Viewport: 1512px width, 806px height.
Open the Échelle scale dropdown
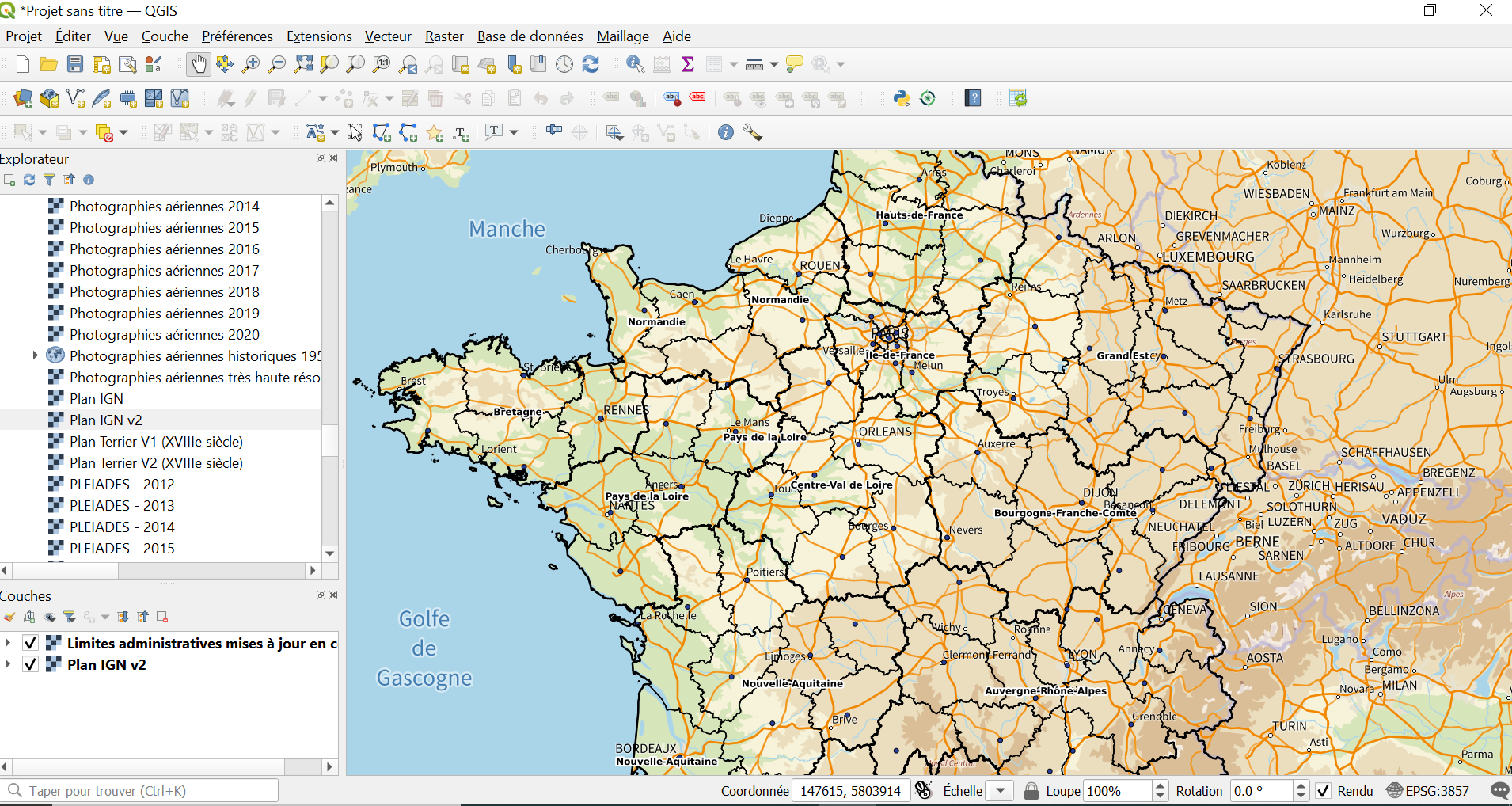[x=1001, y=790]
